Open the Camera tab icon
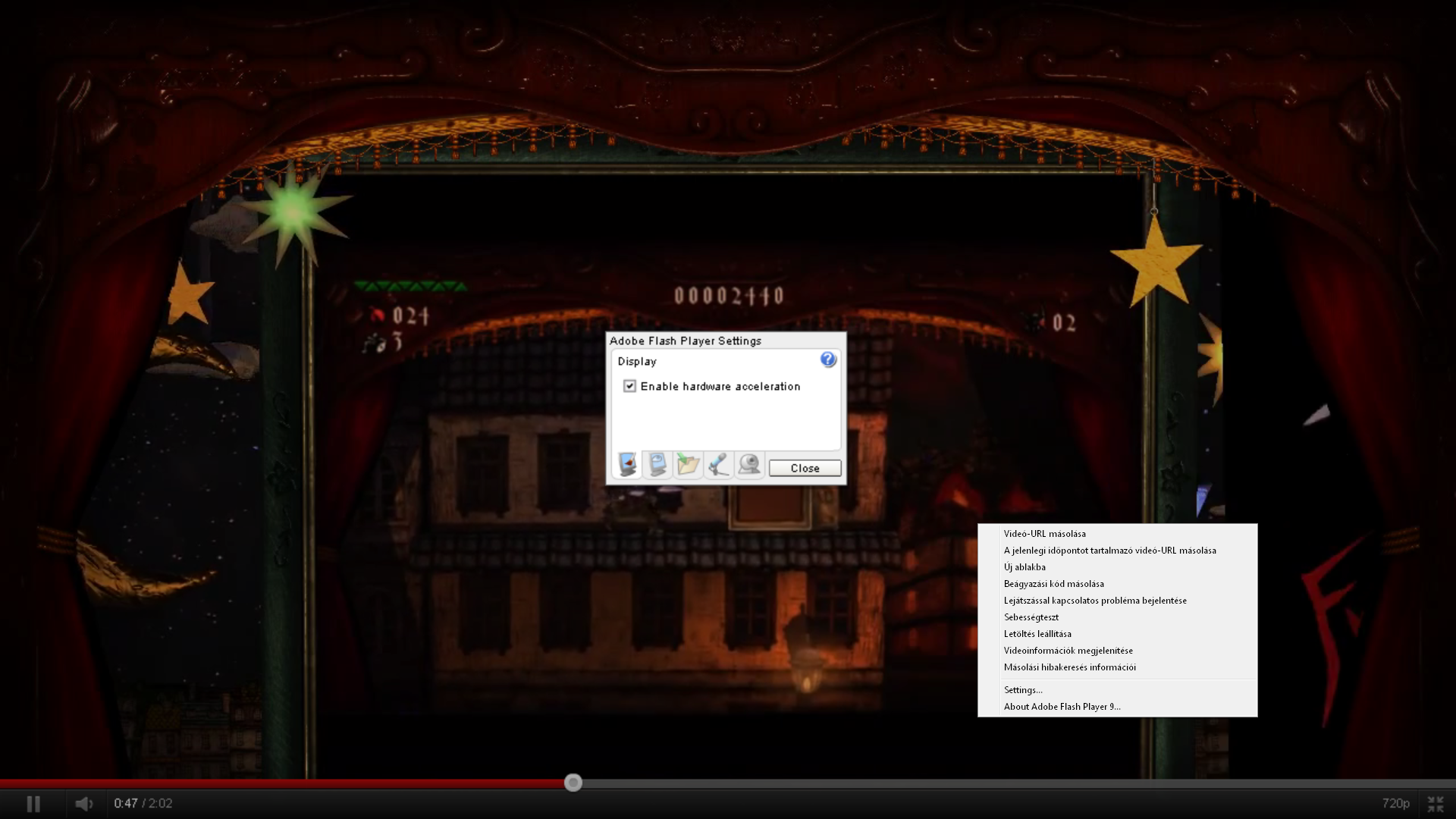Image resolution: width=1456 pixels, height=819 pixels. coord(749,464)
